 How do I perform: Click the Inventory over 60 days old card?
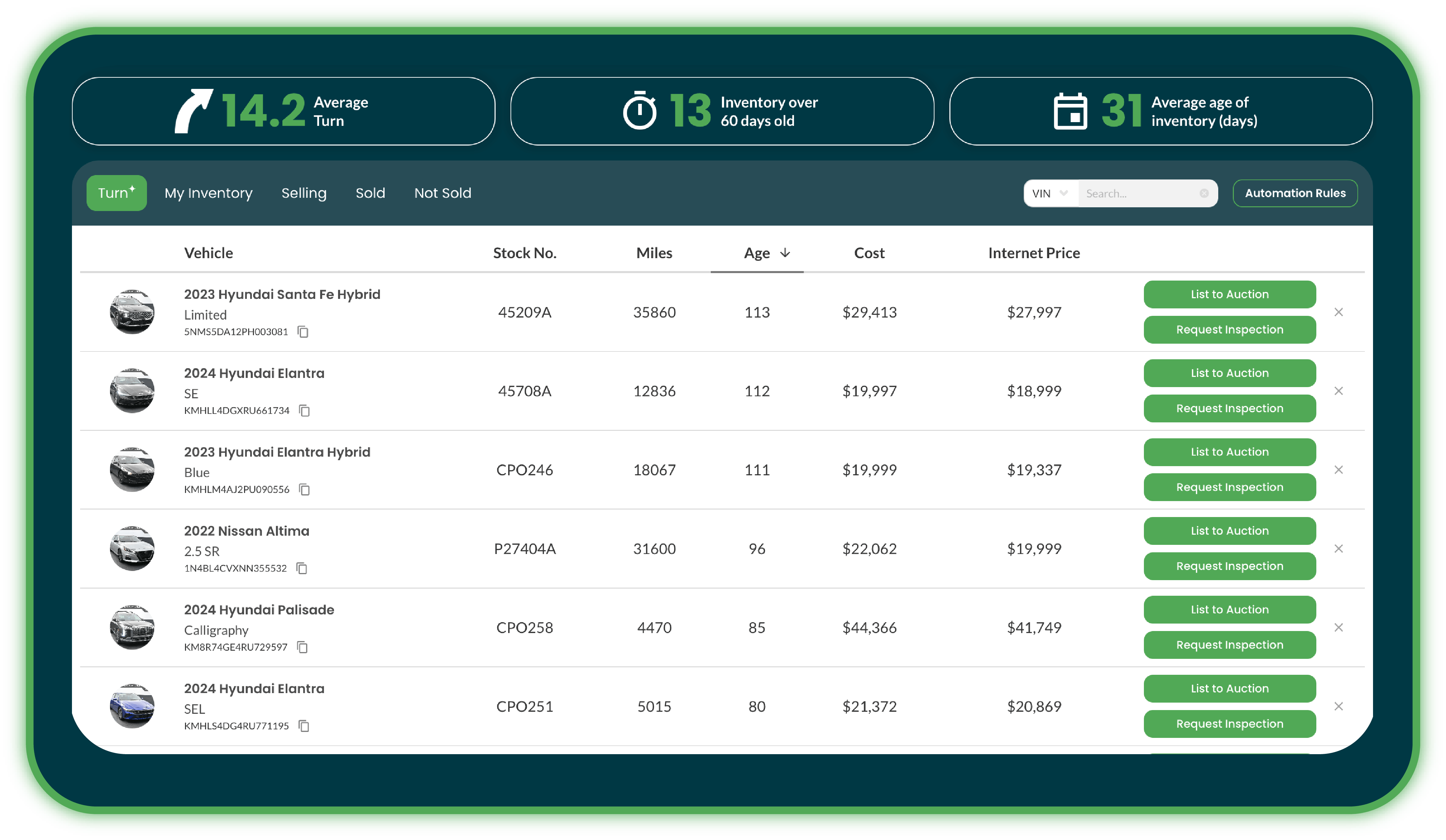[722, 111]
